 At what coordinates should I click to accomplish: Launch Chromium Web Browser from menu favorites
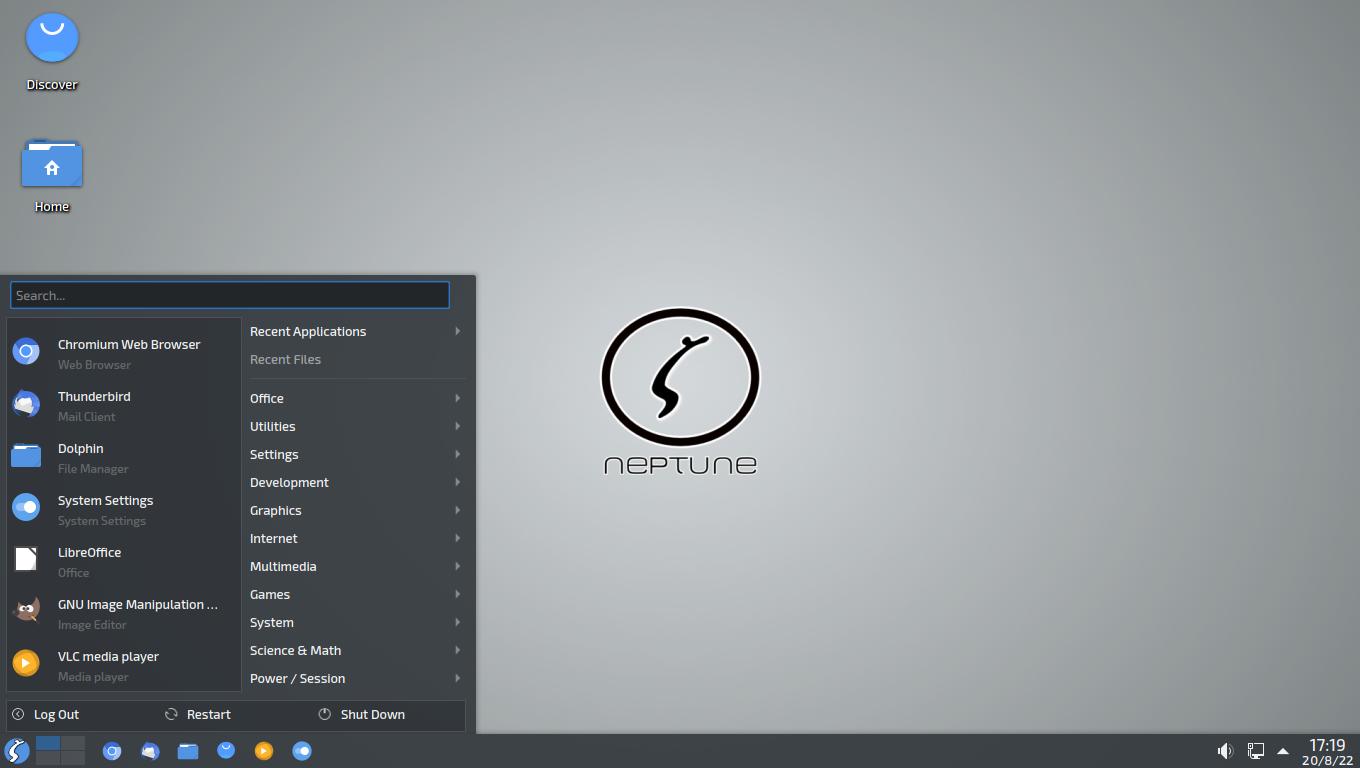click(x=124, y=353)
